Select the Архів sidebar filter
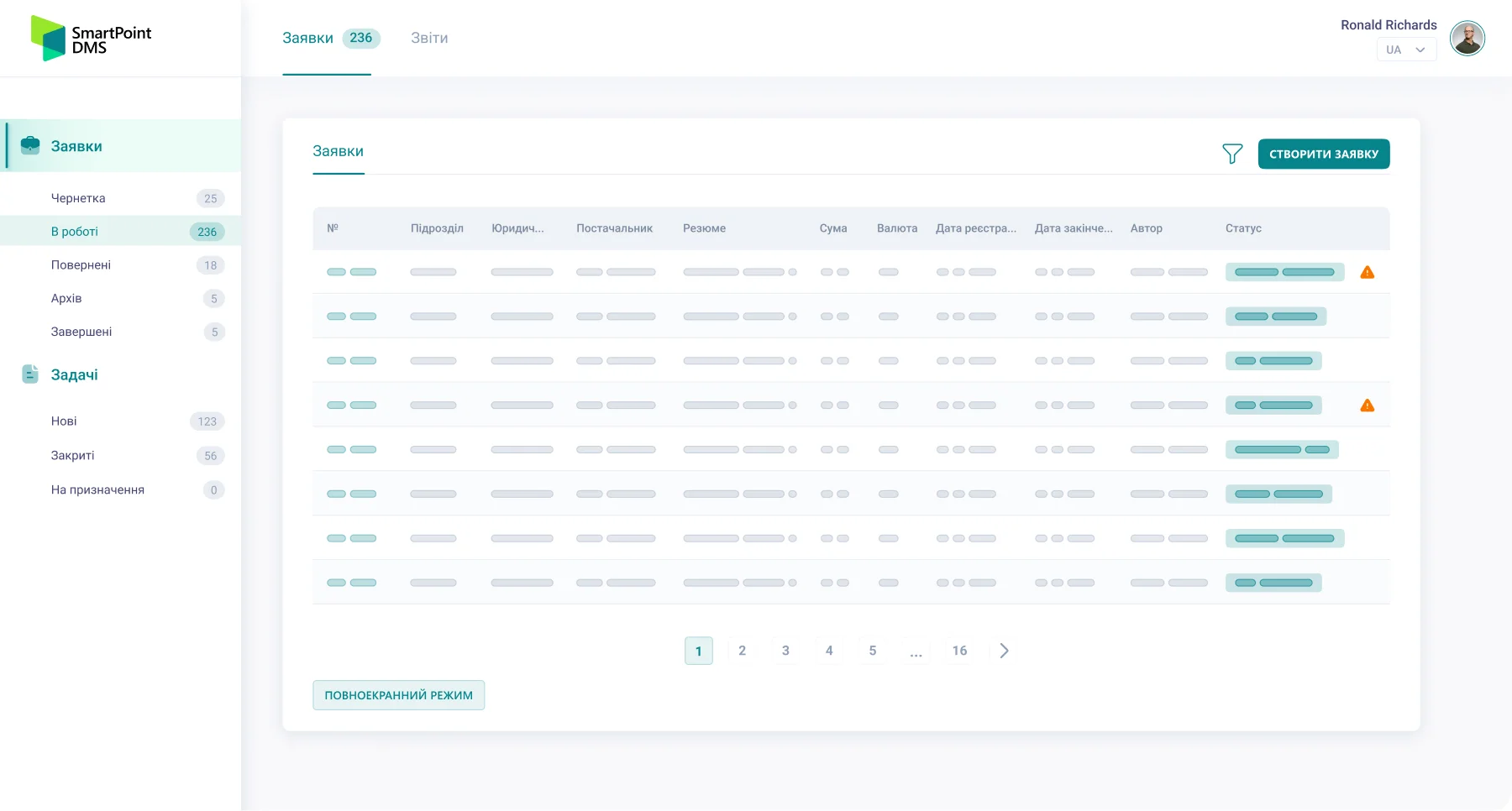 66,298
